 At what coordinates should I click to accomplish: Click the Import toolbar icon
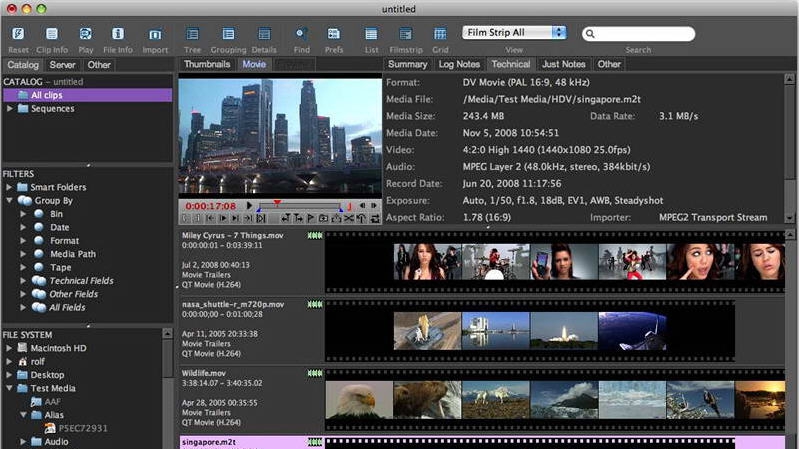(155, 34)
